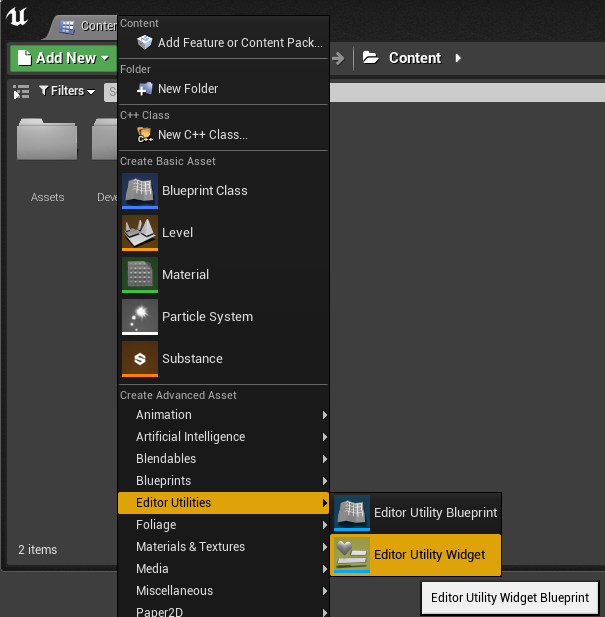Screen dimensions: 605x617
Task: Click the Editor Utility Widget heart icon
Action: coord(352,555)
